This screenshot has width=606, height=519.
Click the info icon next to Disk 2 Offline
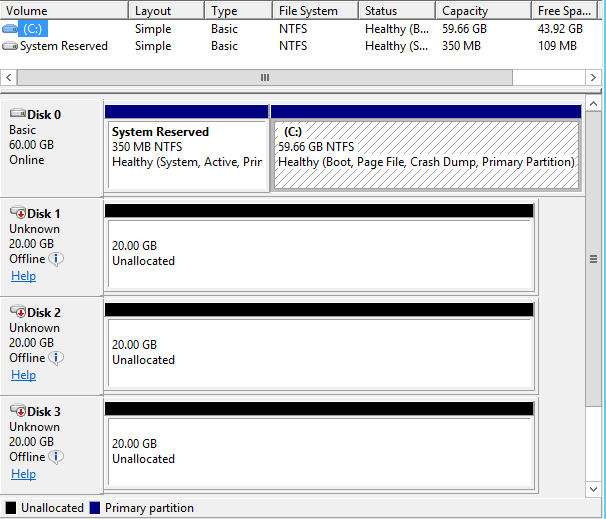(56, 358)
